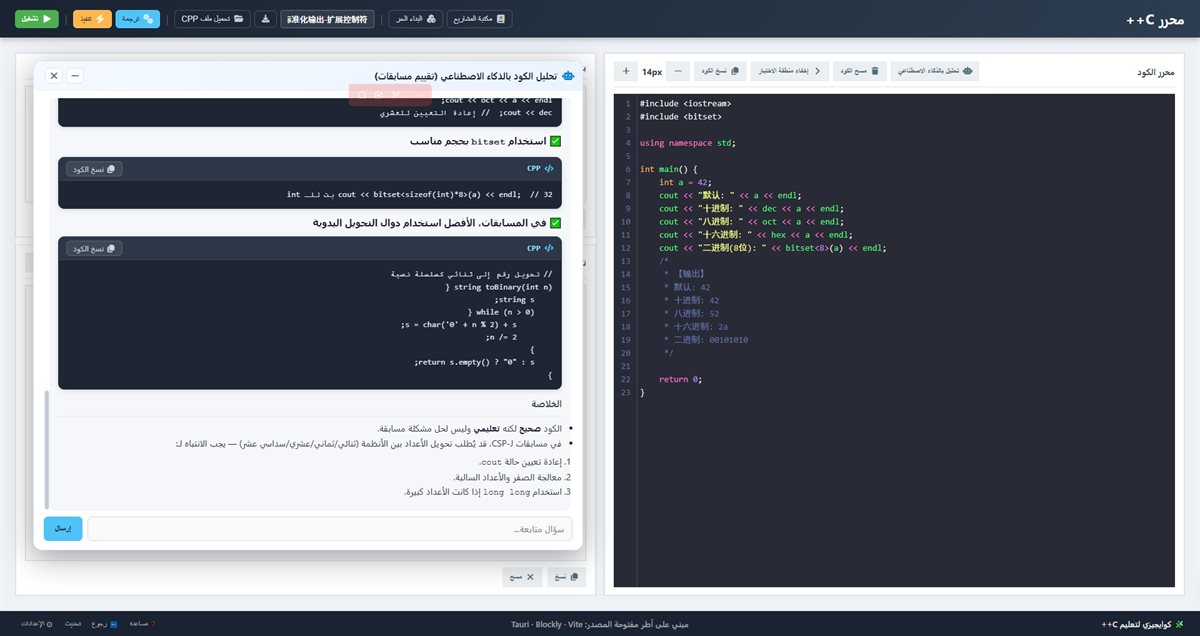1200x636 pixels.
Task: Copy code using the code editor toolbar button
Action: coord(720,71)
